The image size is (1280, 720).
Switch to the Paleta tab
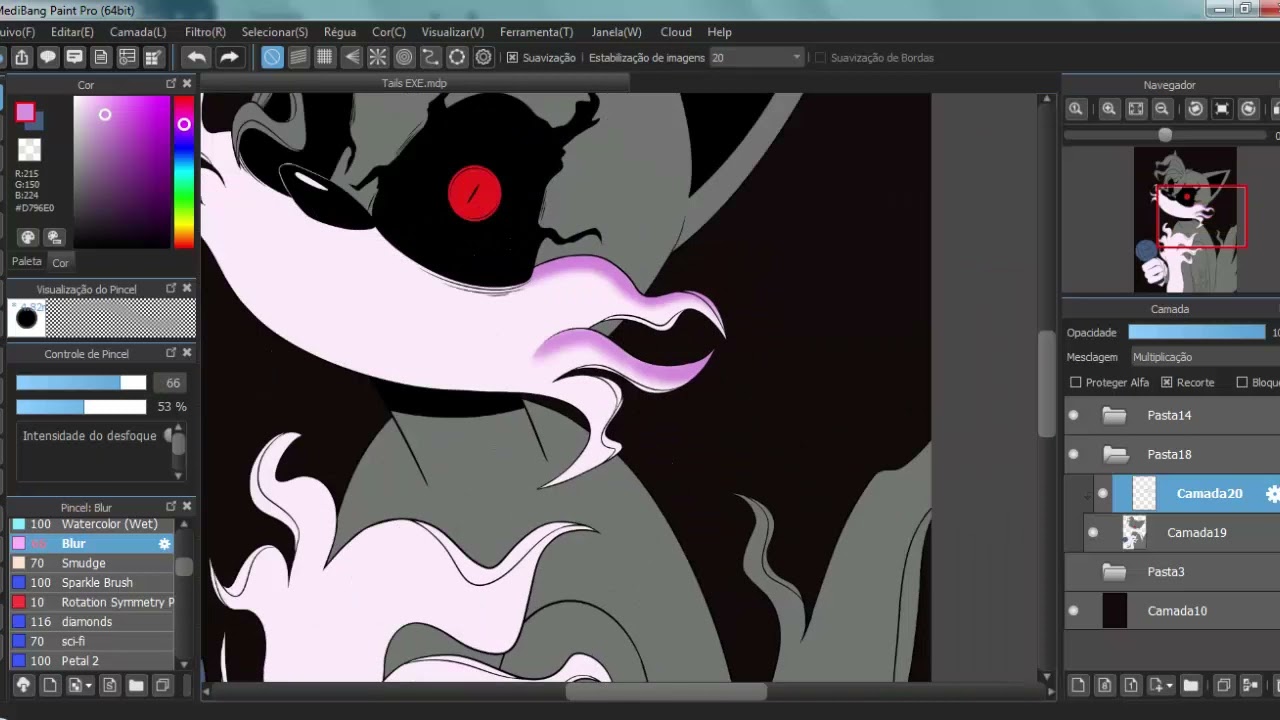(x=27, y=261)
